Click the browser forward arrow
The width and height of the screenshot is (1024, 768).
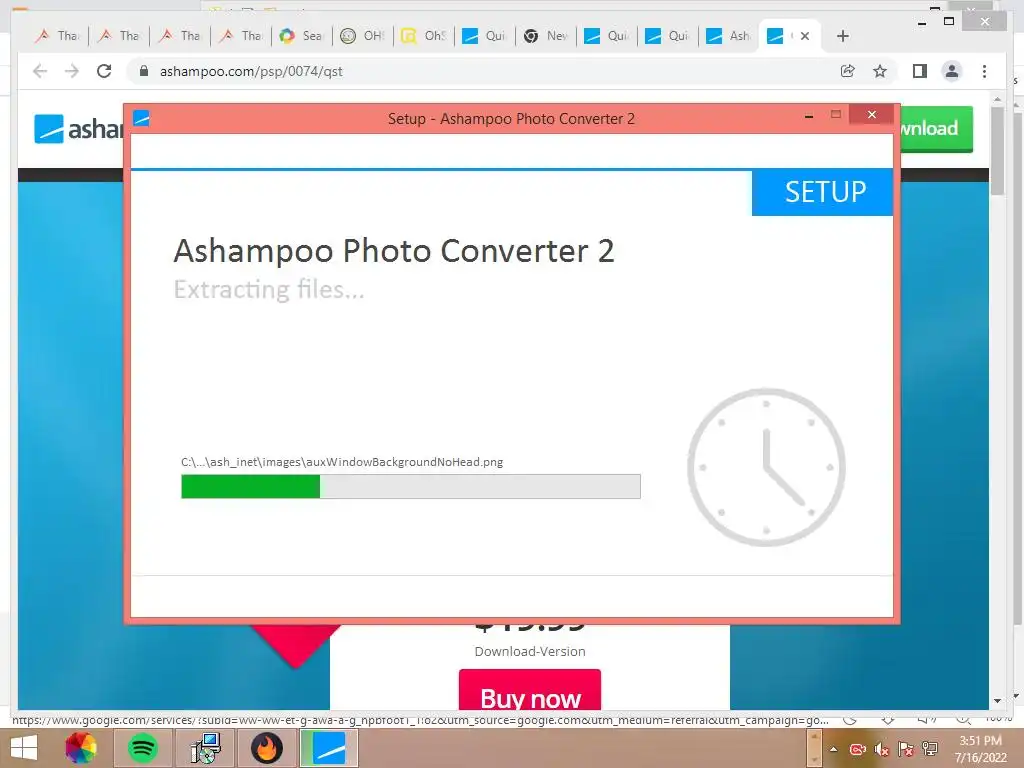point(72,71)
